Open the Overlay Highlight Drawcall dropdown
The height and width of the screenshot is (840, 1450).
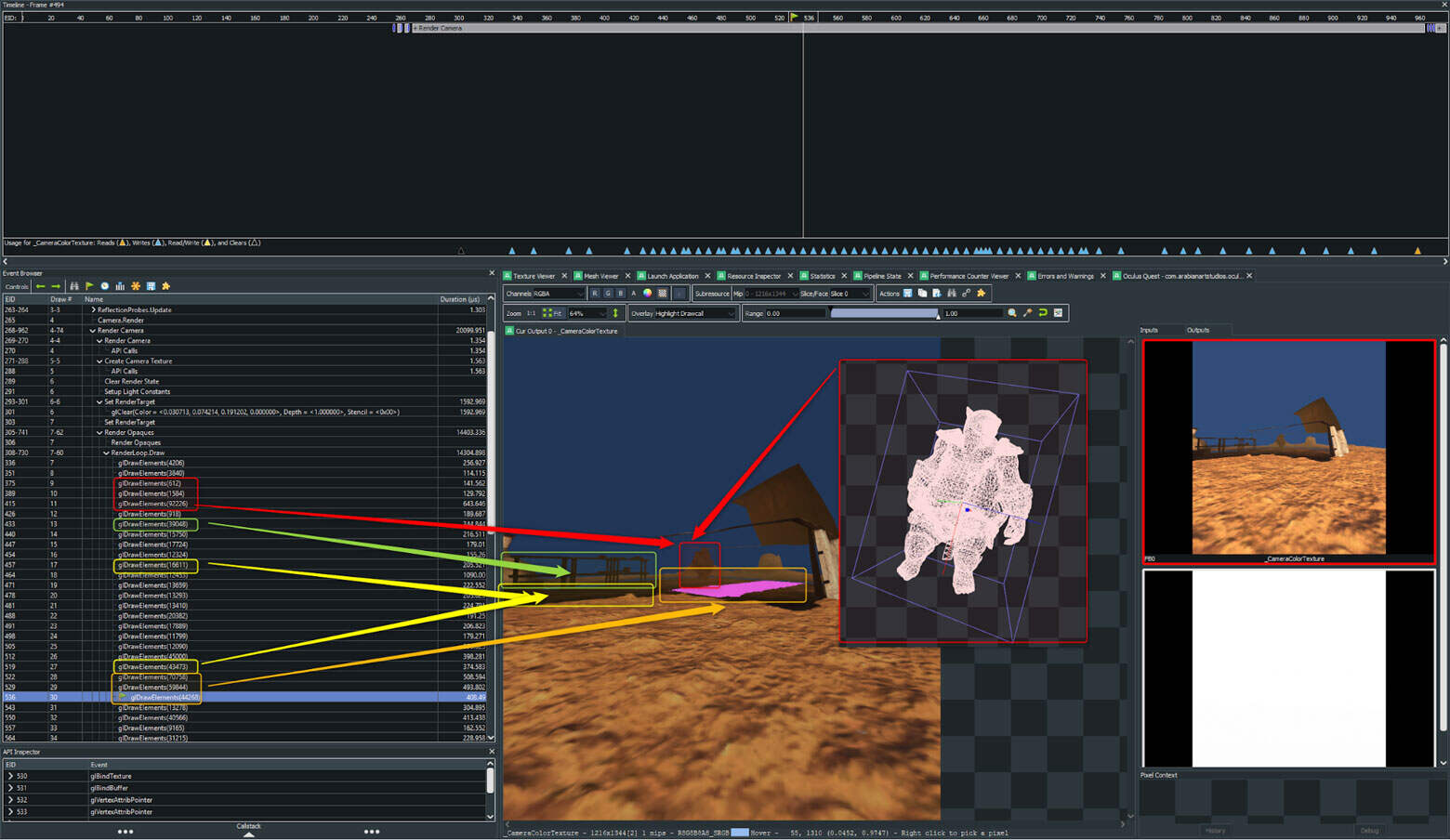point(683,313)
